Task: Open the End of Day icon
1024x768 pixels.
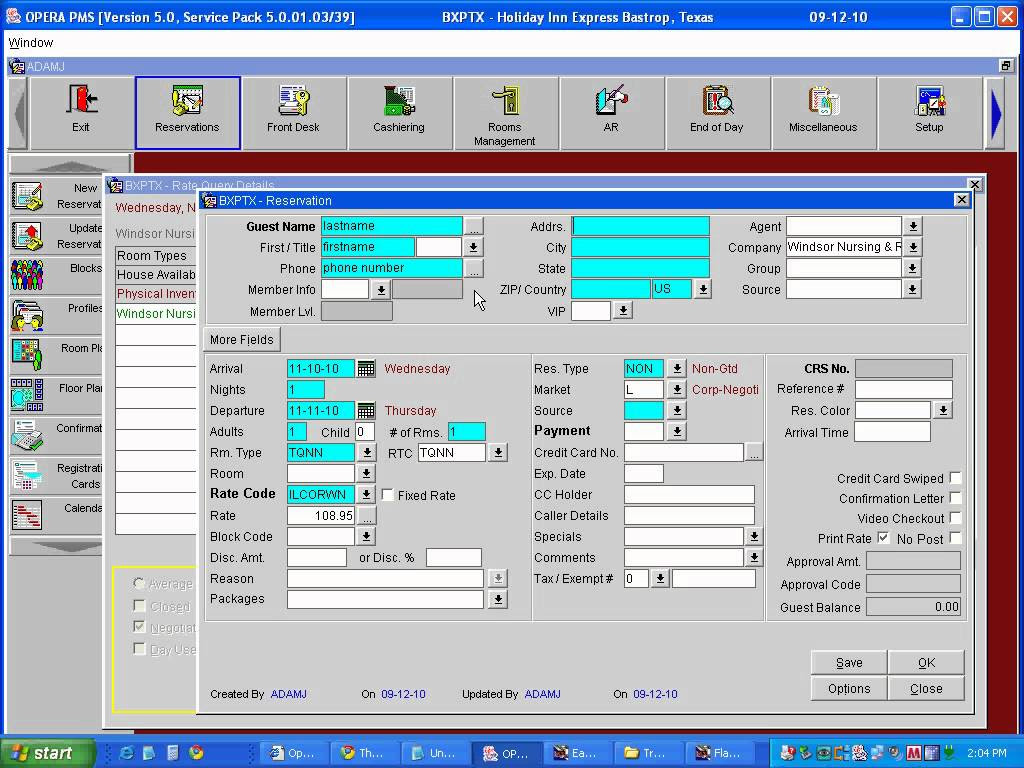Action: point(717,113)
